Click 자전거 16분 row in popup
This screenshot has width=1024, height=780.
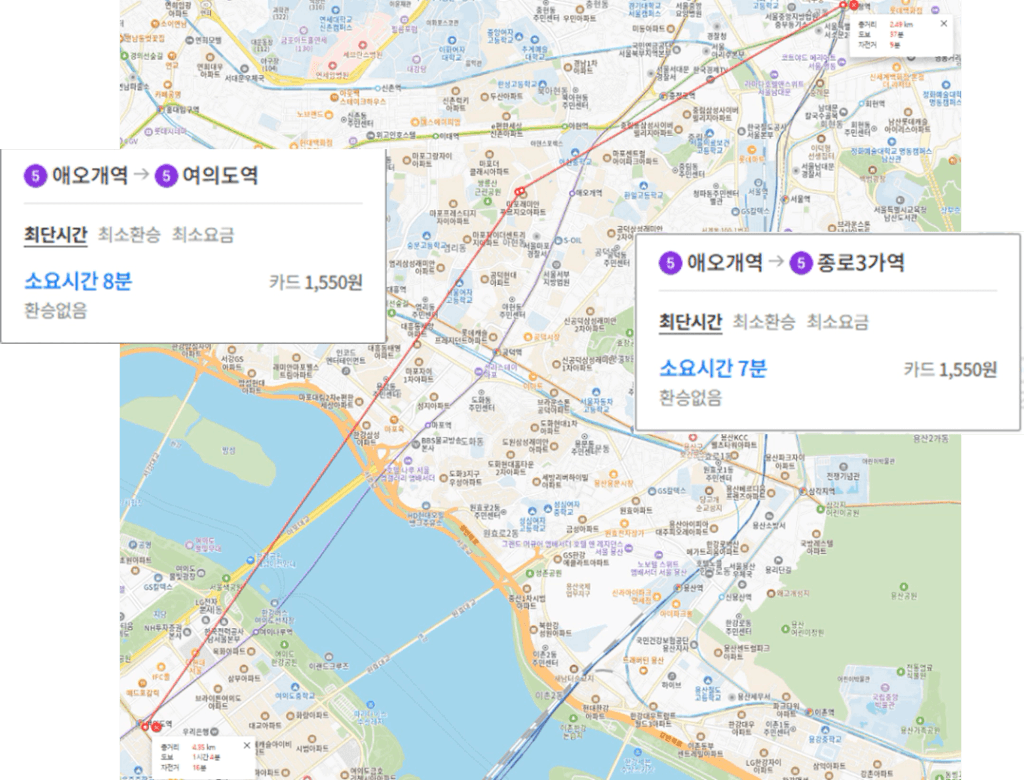pyautogui.click(x=183, y=768)
